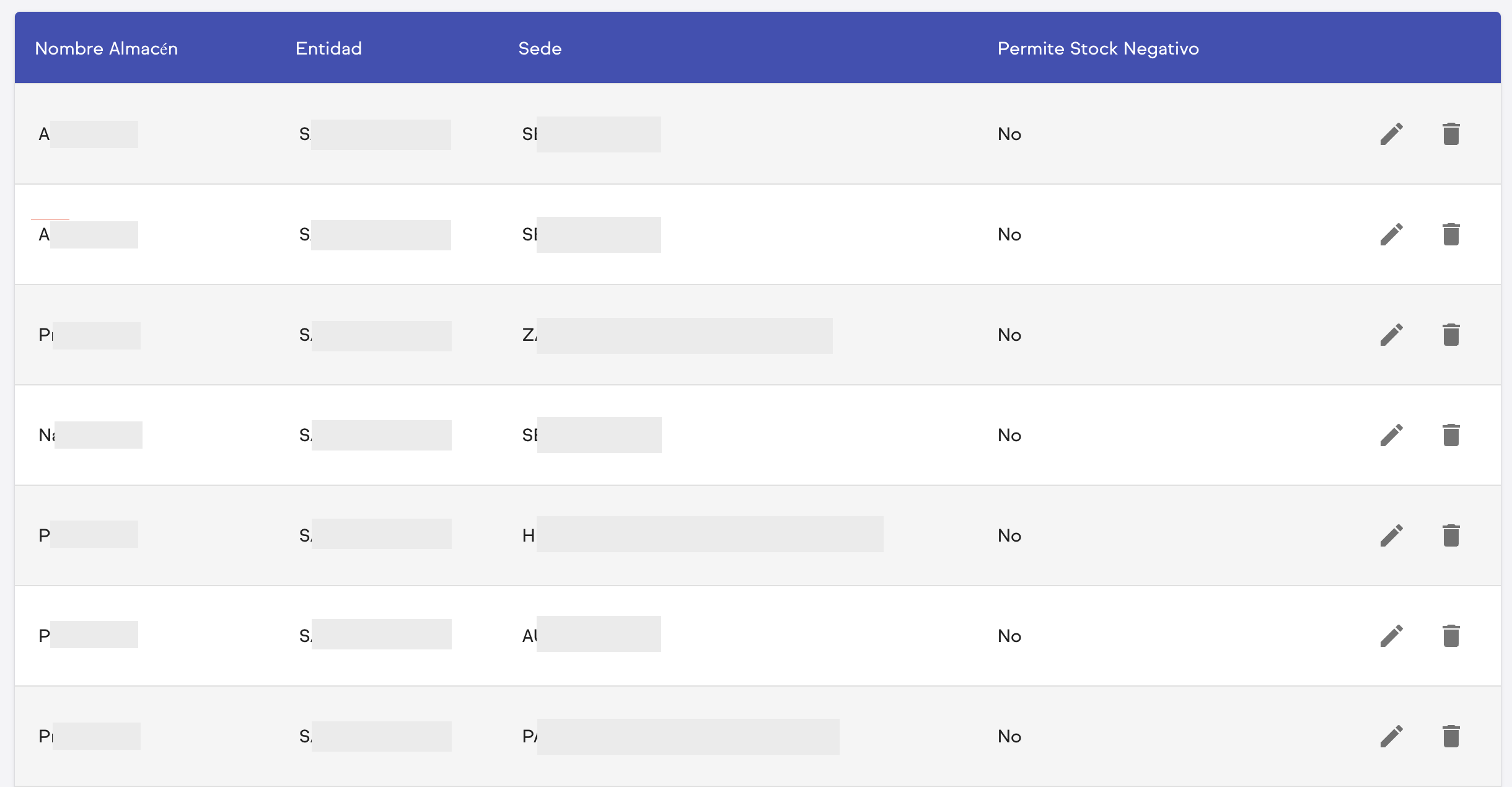Sort by the Nombre Almacén column header

click(x=106, y=48)
